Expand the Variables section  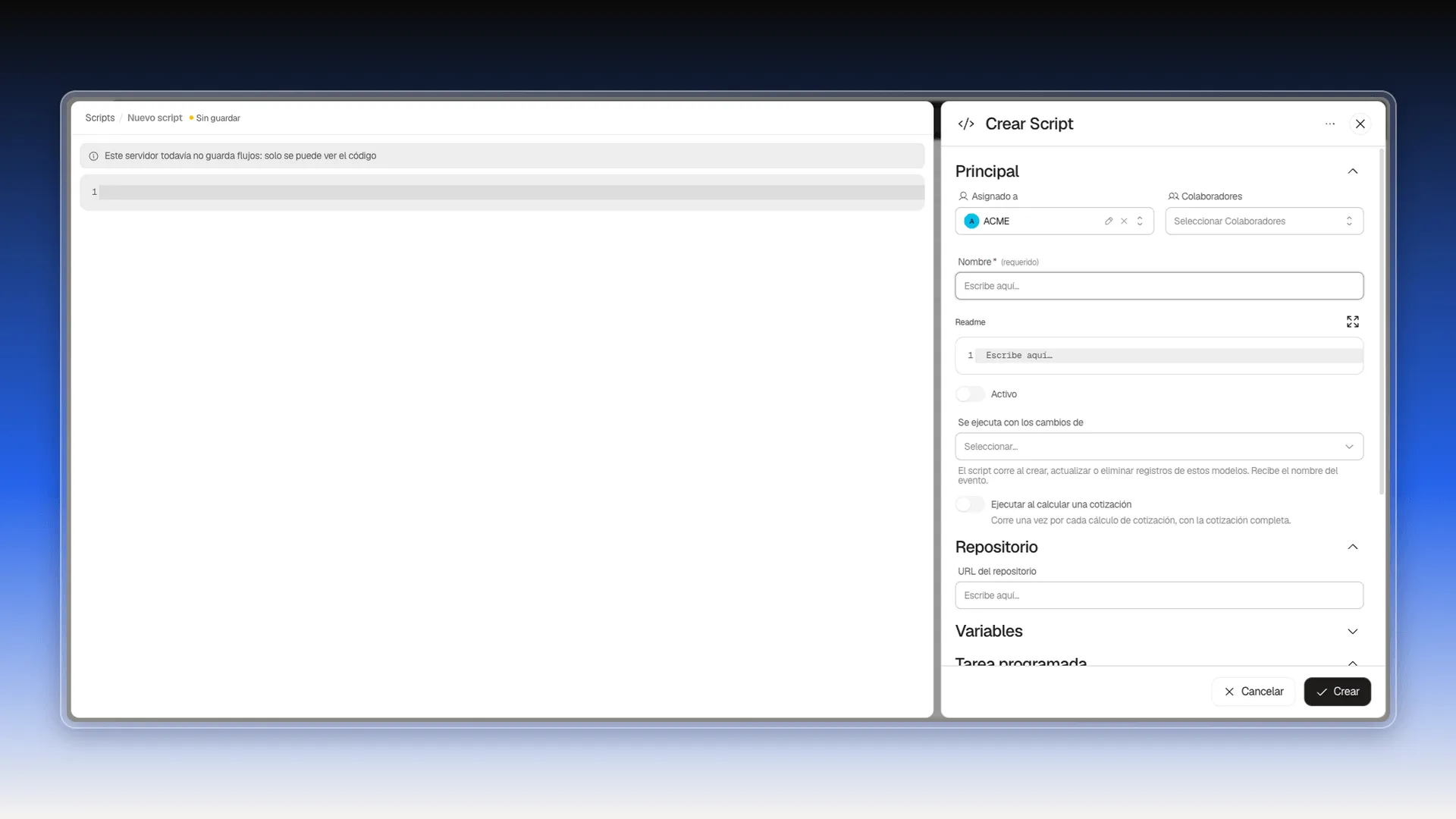[x=1353, y=631]
